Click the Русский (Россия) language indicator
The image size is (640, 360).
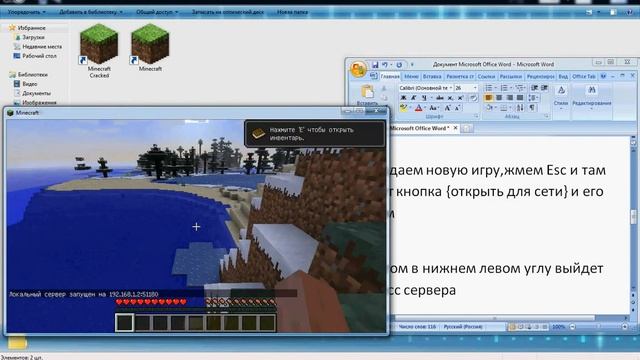[x=462, y=327]
